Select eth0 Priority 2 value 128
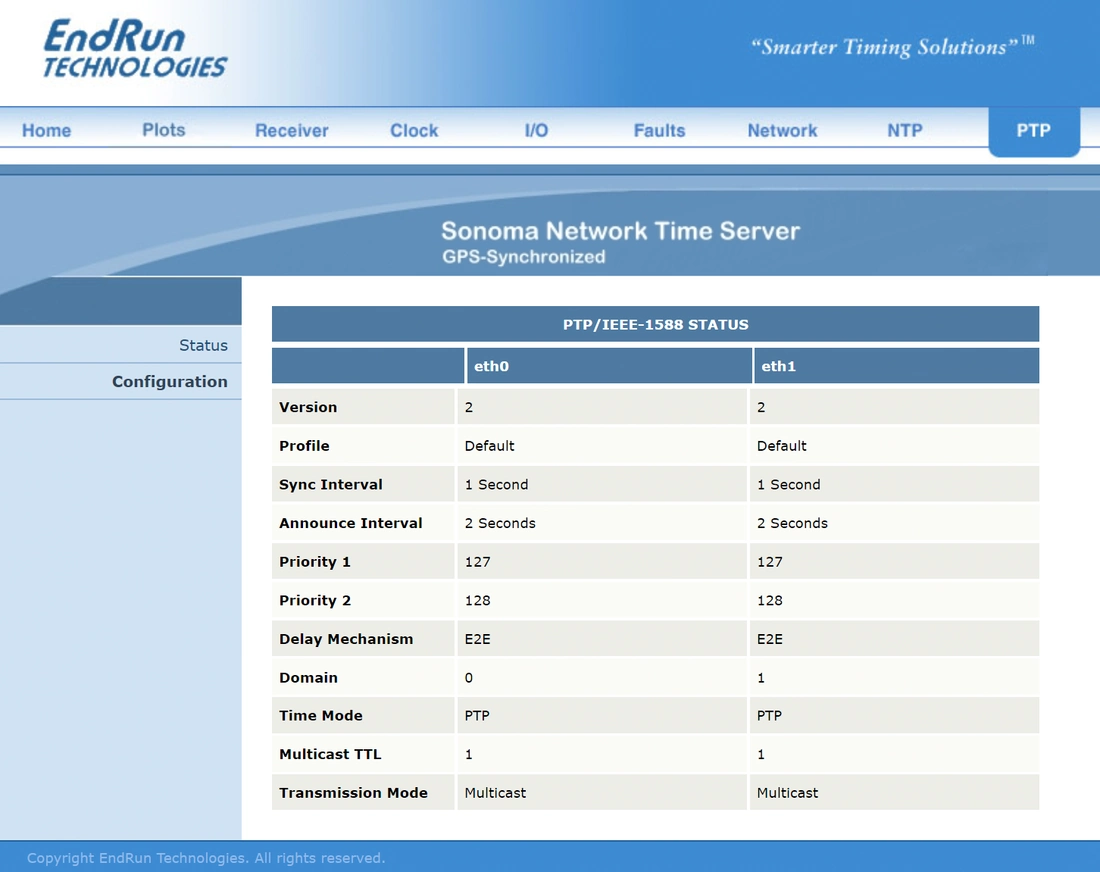 click(477, 600)
